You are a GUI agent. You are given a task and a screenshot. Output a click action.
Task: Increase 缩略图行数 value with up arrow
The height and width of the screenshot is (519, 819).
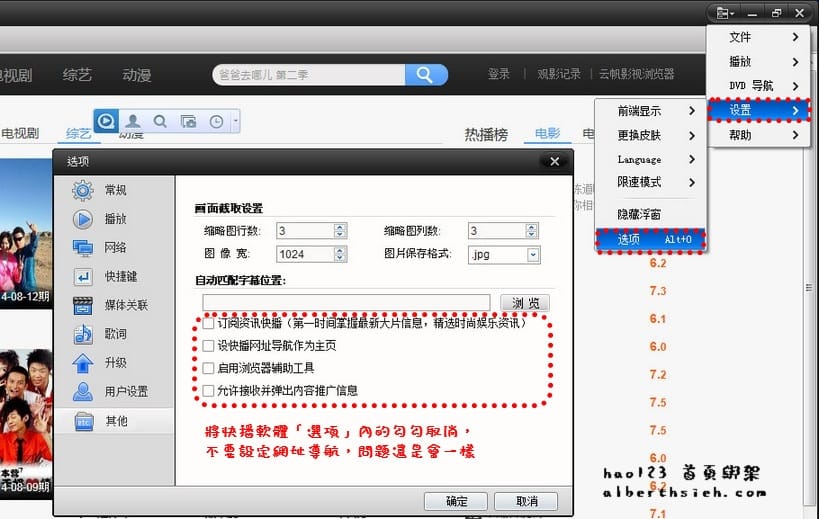pyautogui.click(x=340, y=227)
